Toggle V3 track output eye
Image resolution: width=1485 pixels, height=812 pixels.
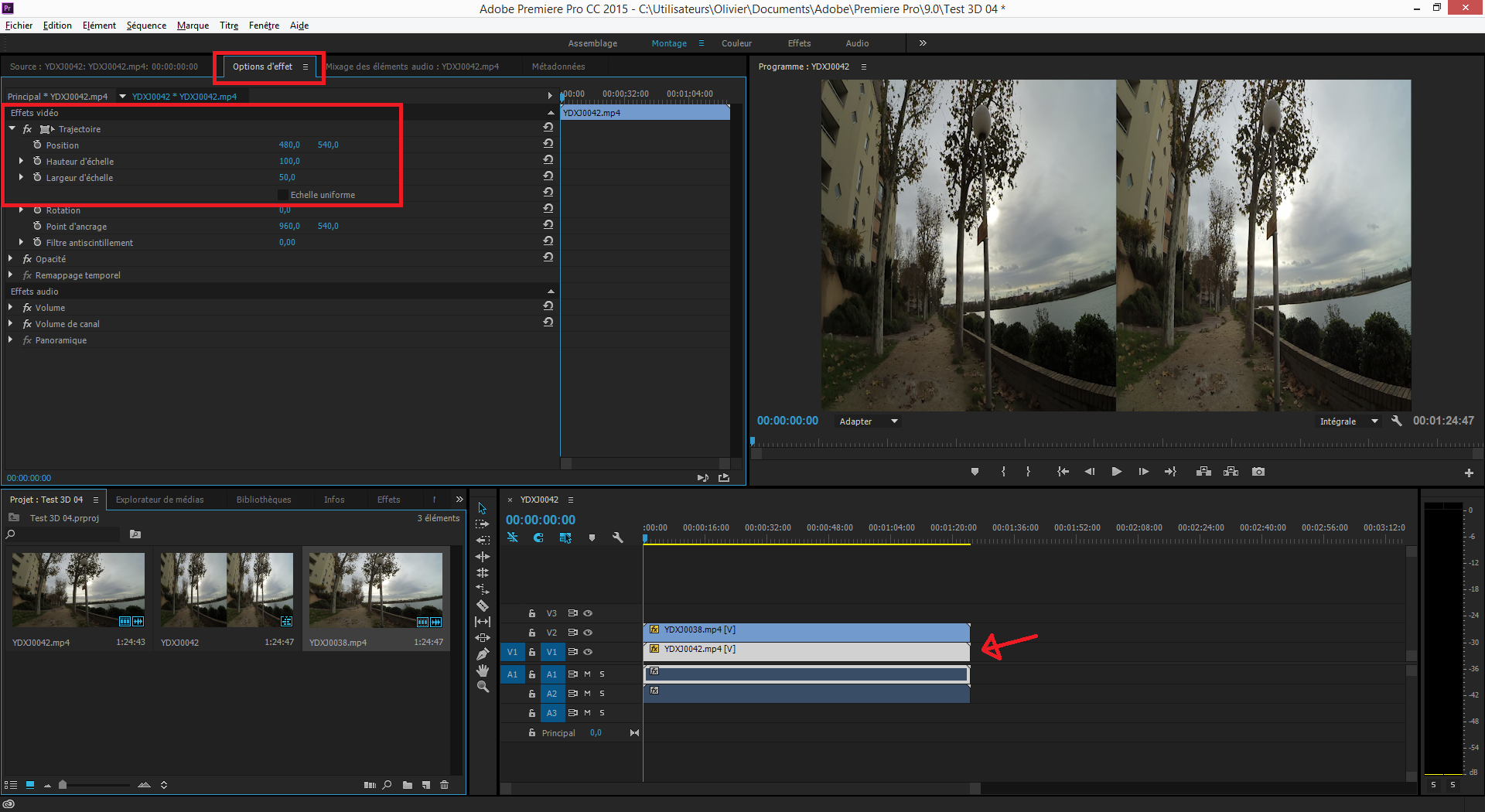click(x=588, y=613)
